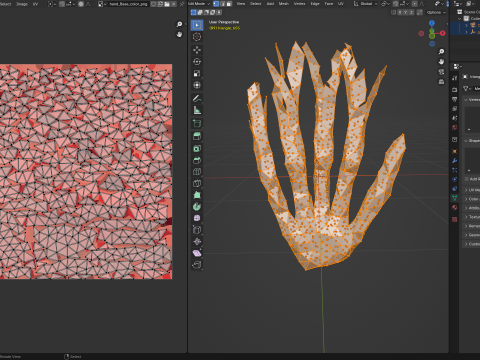The height and width of the screenshot is (360, 480).
Task: Unlink the image with the X button
Action: click(x=173, y=4)
